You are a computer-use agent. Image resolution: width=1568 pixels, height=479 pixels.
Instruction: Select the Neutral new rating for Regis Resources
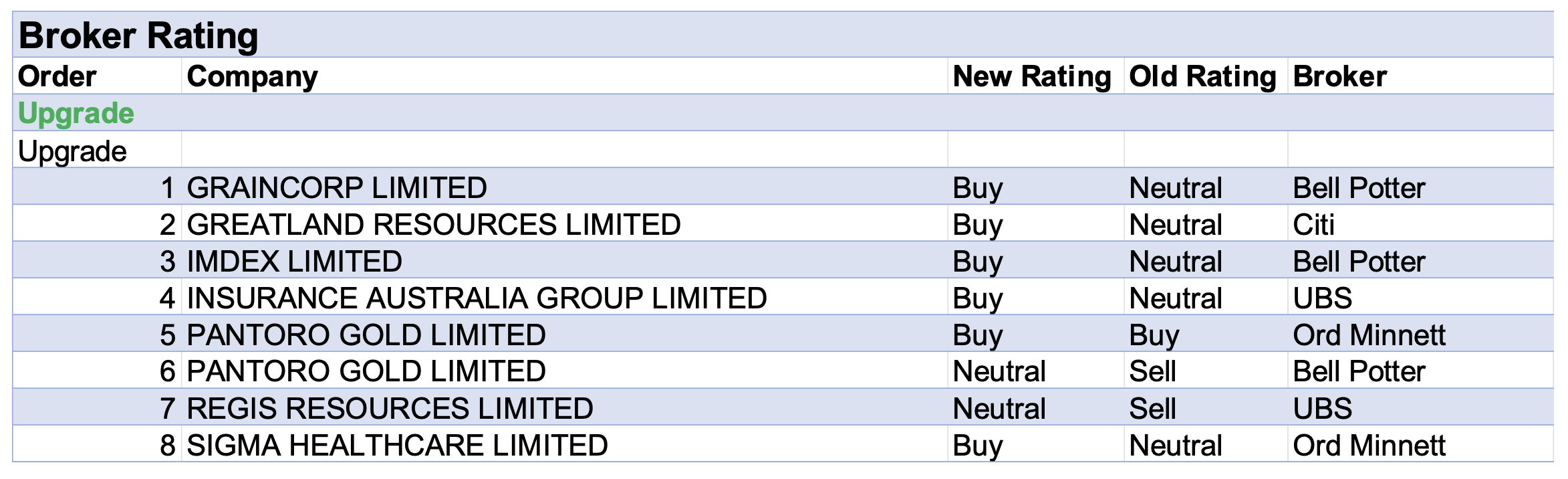(x=999, y=408)
